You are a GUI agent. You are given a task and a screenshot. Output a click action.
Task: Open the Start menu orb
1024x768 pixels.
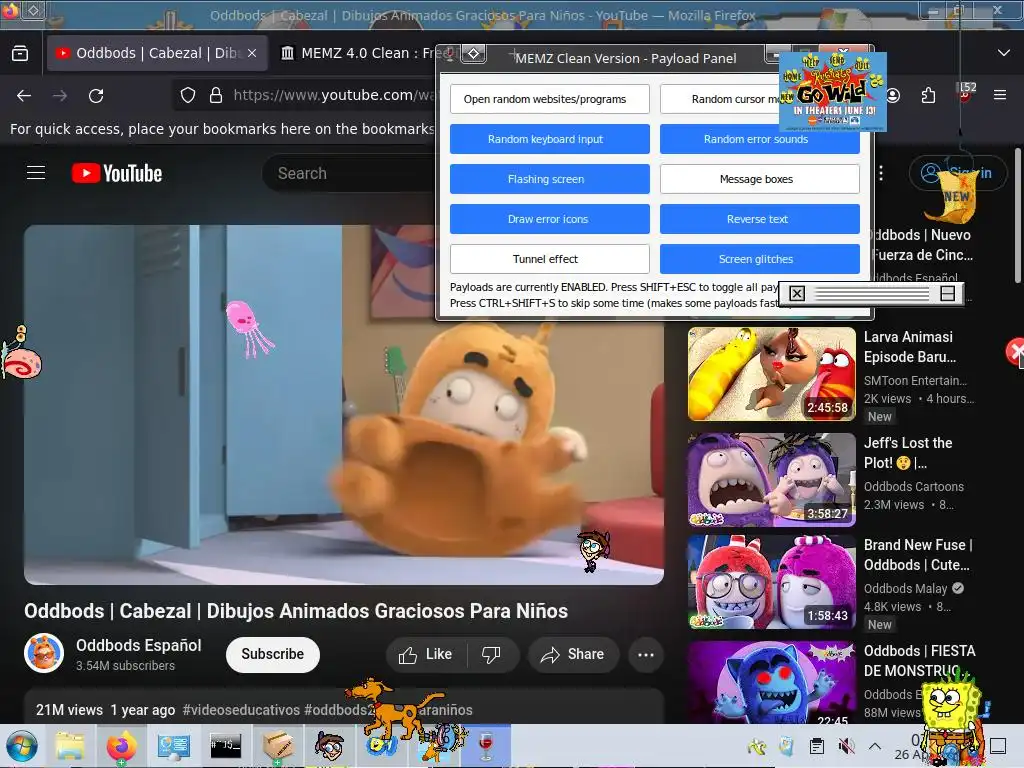22,746
